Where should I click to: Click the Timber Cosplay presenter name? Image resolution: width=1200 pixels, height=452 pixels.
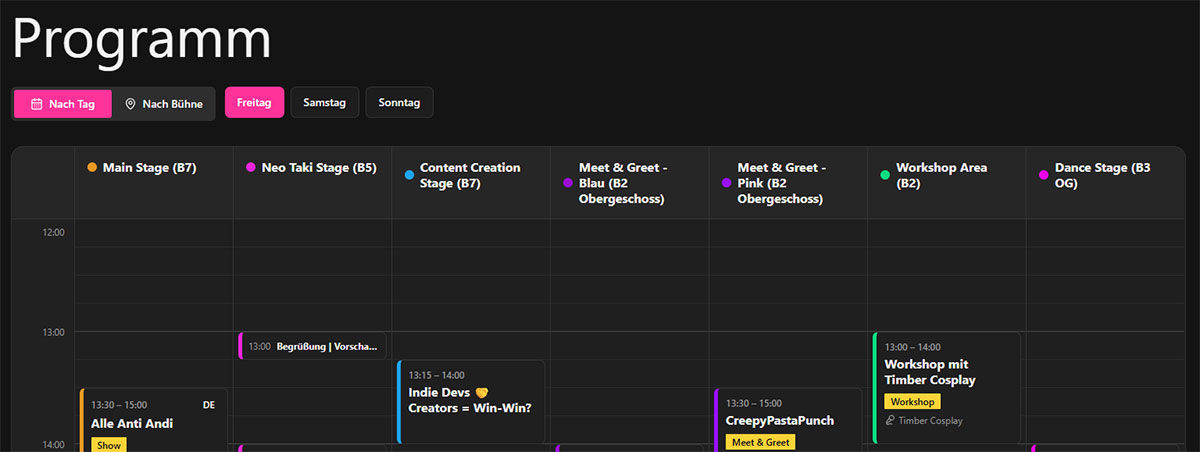tap(931, 421)
